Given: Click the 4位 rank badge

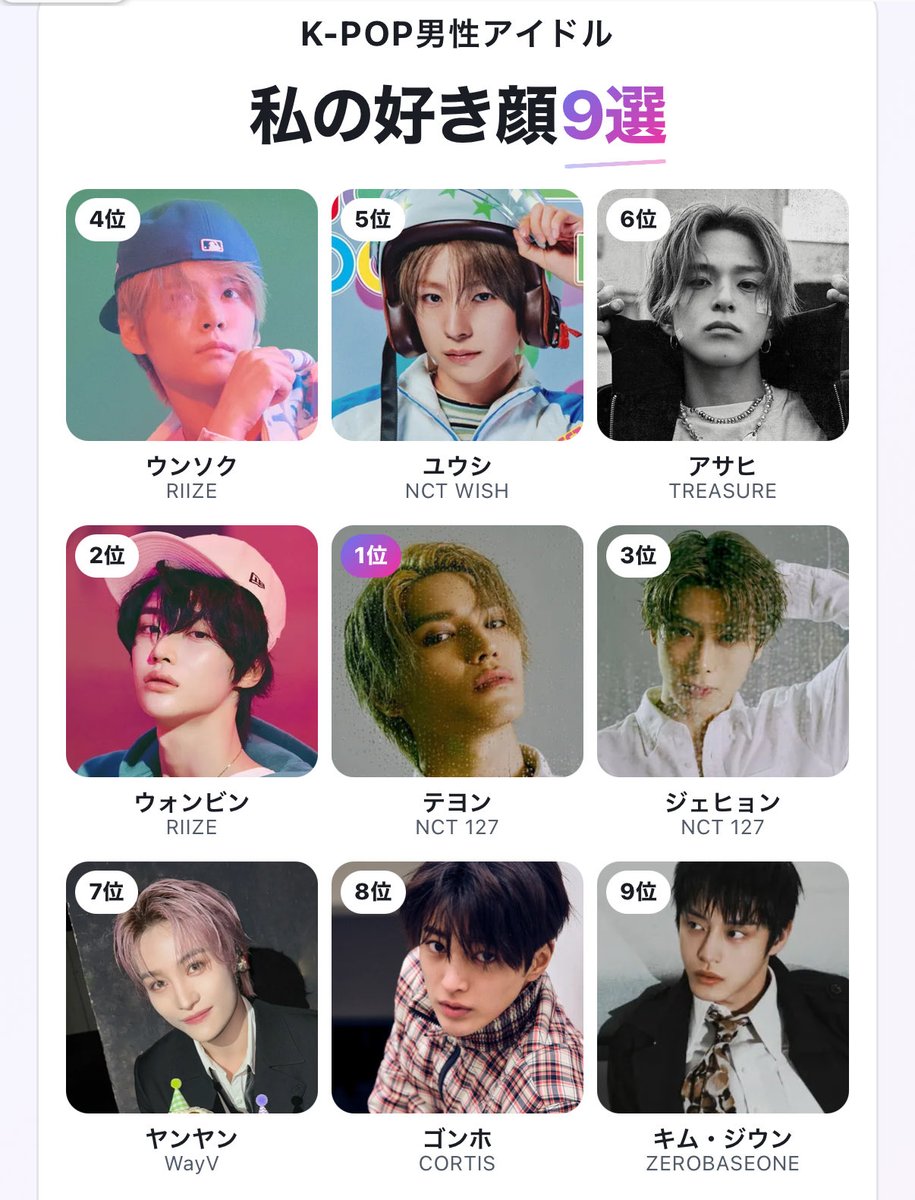Looking at the screenshot, I should coord(107,219).
